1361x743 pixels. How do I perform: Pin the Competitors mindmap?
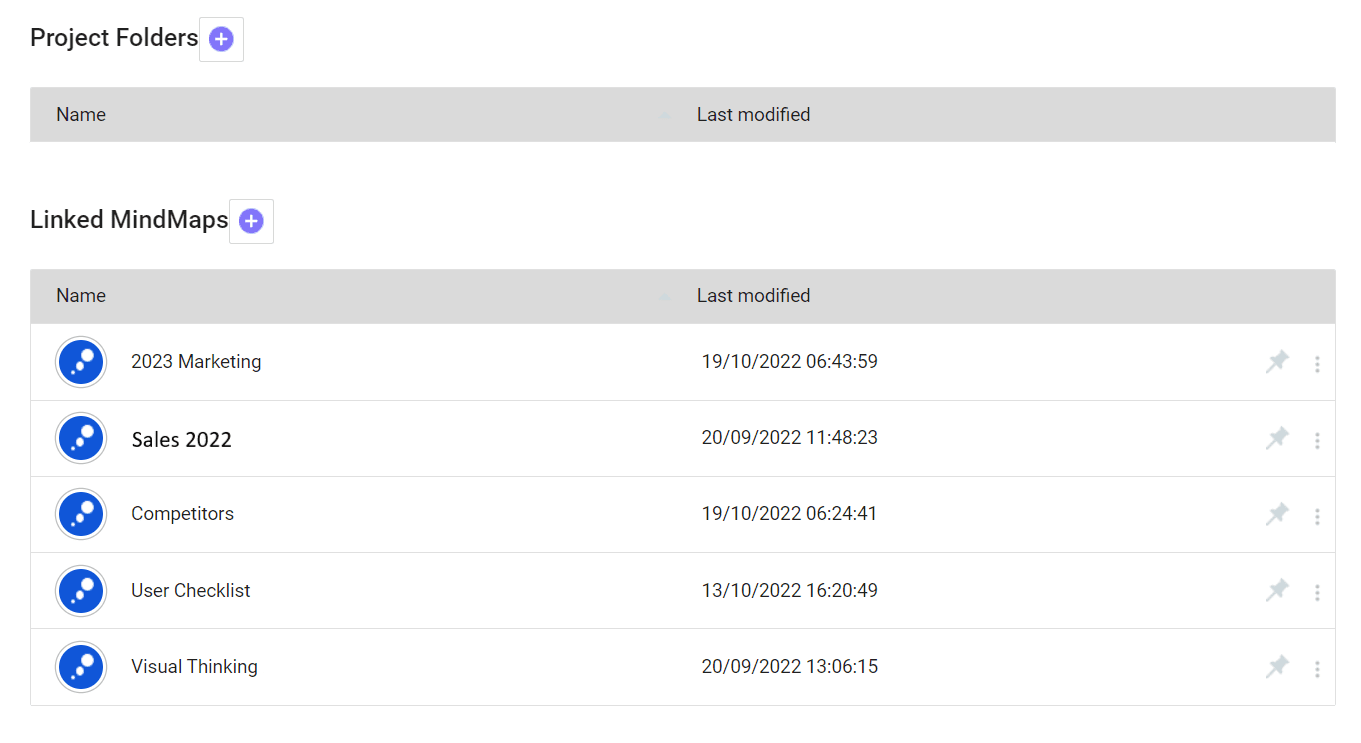click(x=1277, y=515)
